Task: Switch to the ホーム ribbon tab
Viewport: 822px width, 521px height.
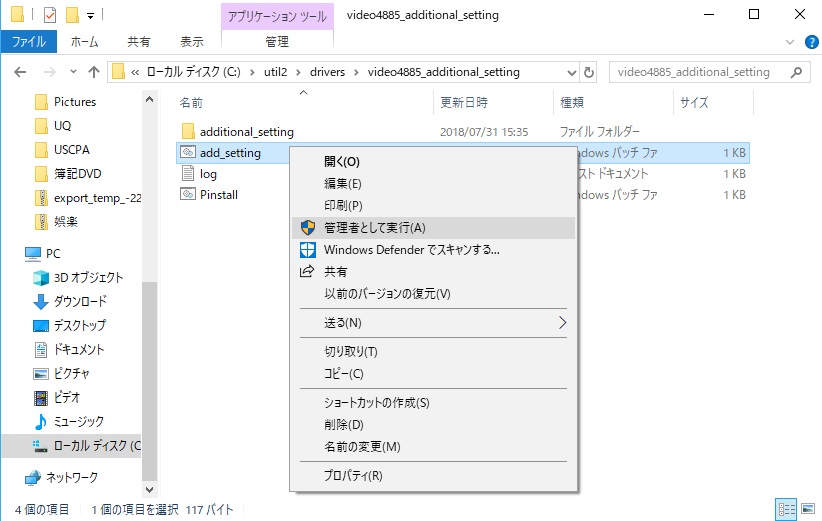Action: pos(84,41)
